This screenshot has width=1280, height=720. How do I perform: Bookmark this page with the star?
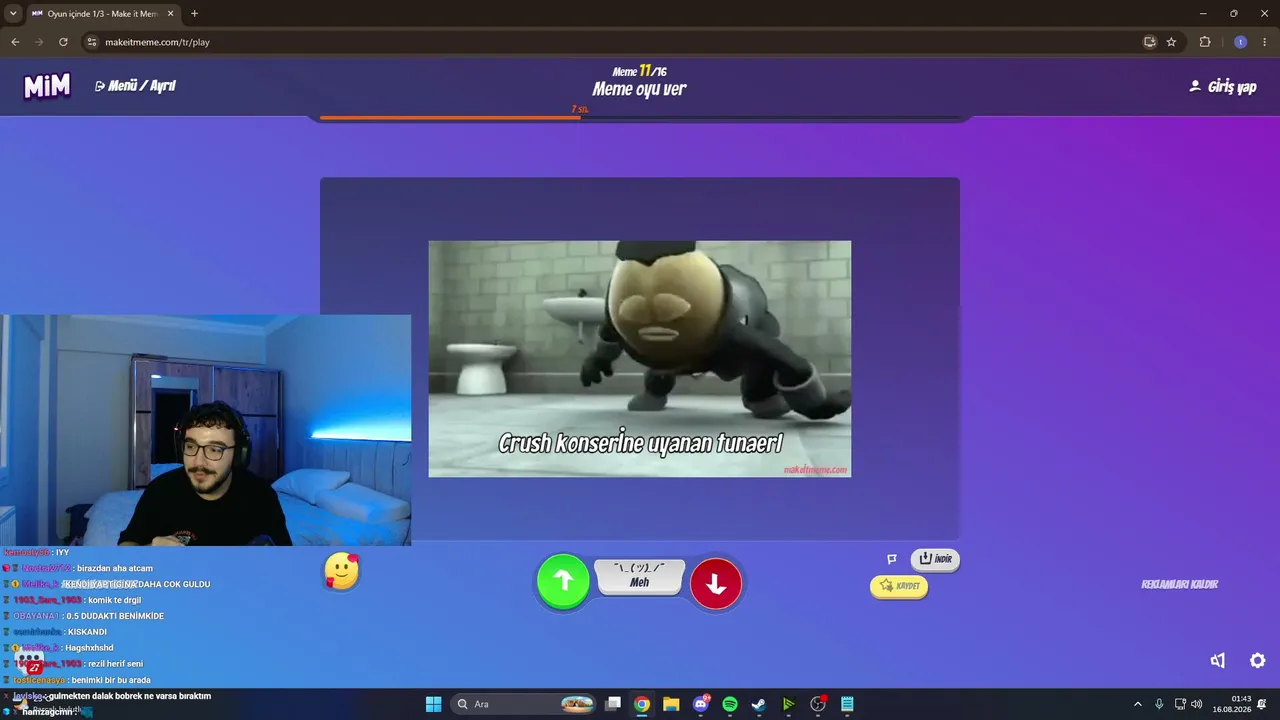tap(1171, 42)
